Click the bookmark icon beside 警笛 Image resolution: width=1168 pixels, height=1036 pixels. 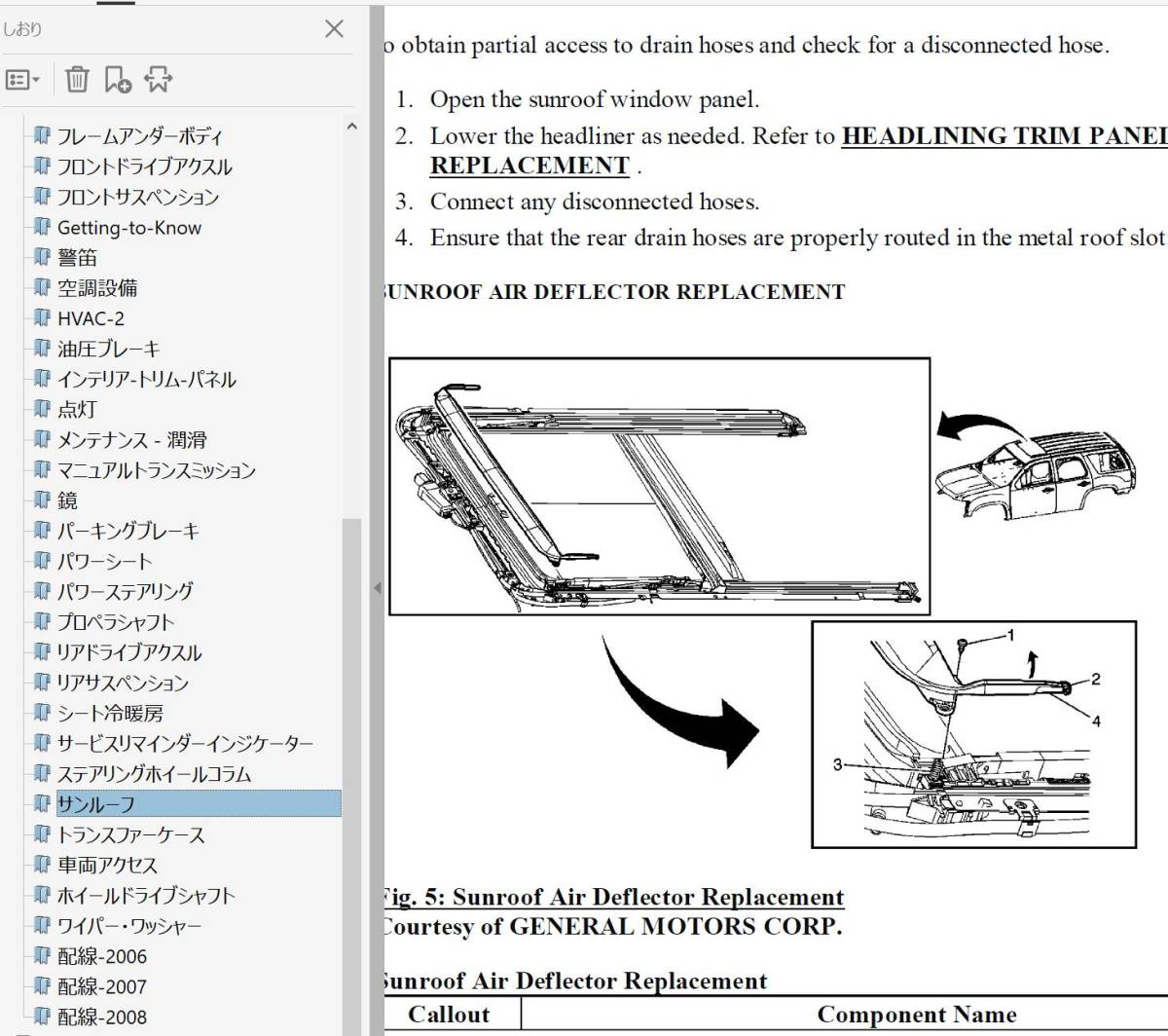tap(41, 258)
